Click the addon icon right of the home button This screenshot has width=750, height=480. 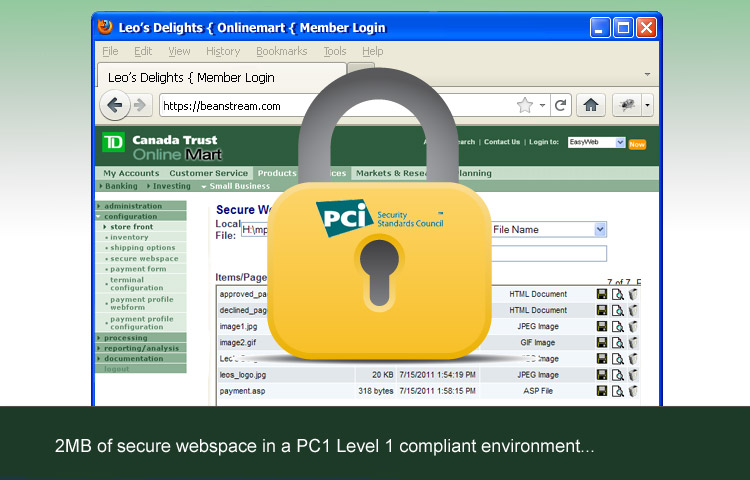(x=627, y=105)
